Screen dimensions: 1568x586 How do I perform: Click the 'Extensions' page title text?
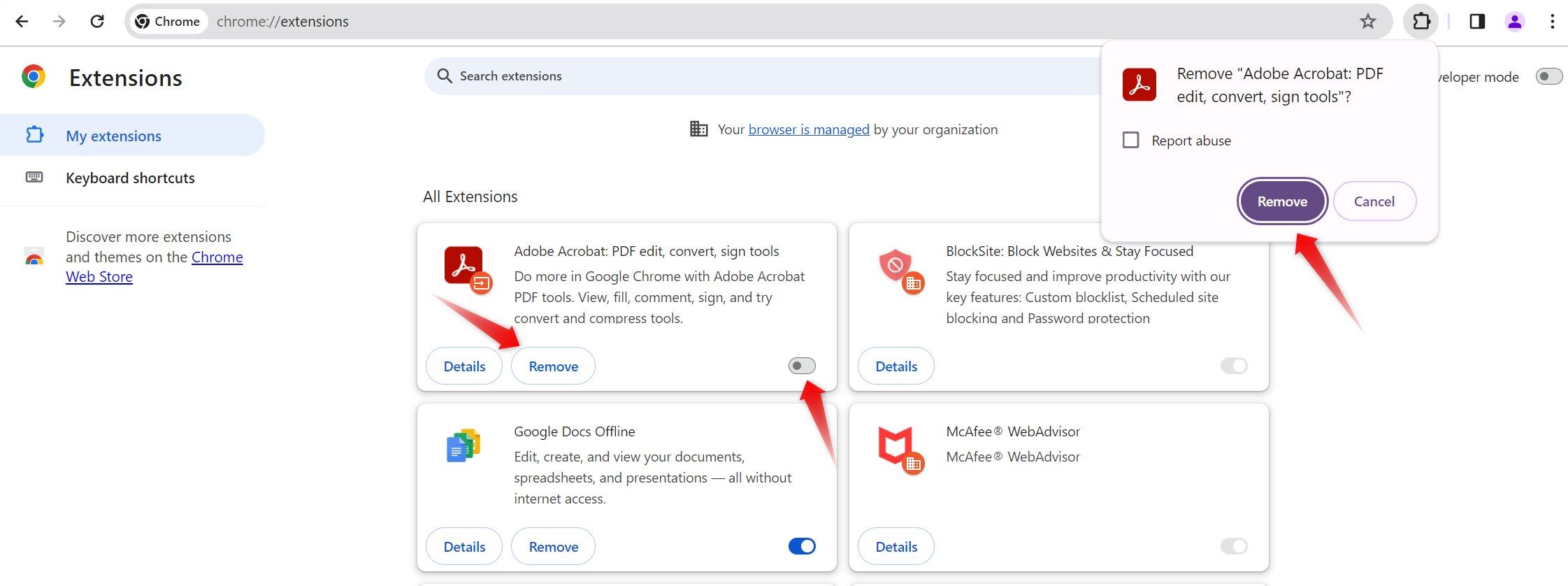pos(126,78)
